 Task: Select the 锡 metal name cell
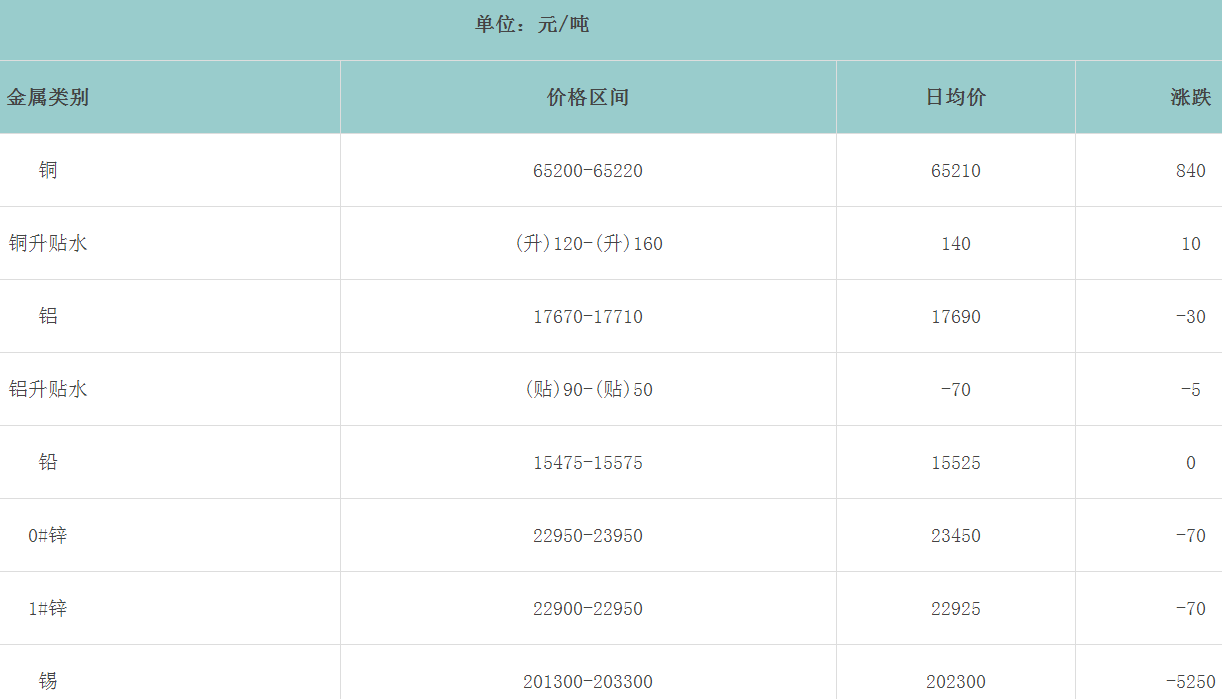click(48, 681)
